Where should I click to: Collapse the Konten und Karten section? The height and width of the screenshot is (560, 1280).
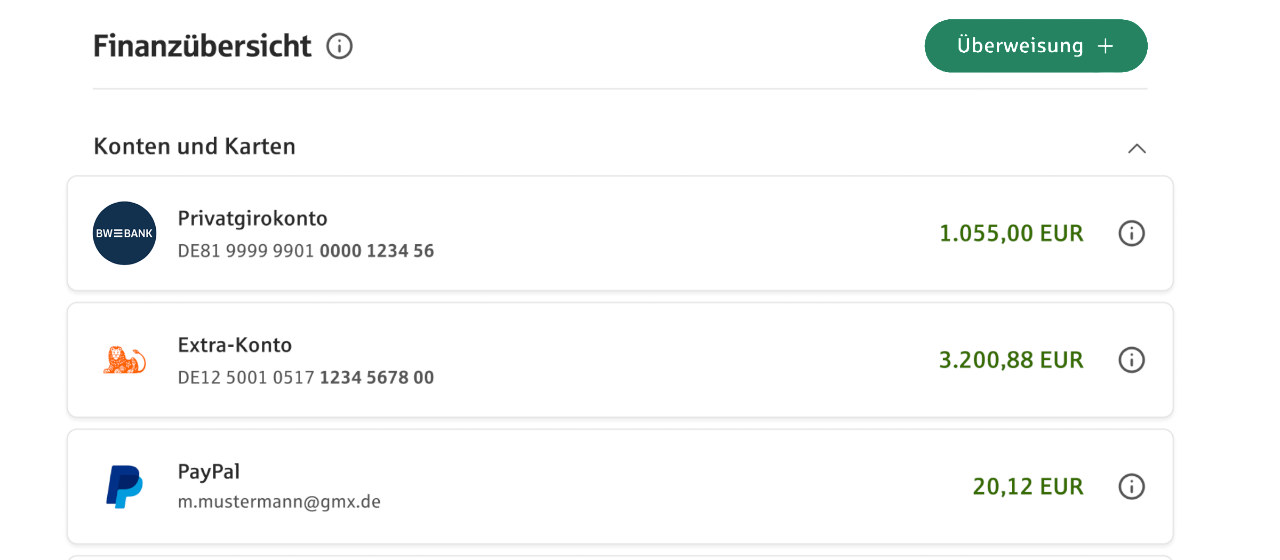[1136, 148]
